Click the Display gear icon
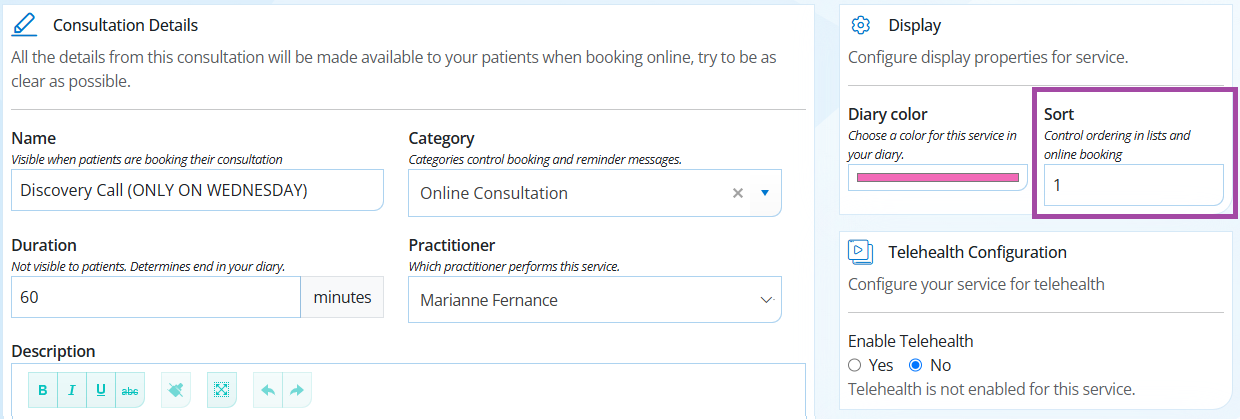Screen dimensions: 1240x420 coord(861,25)
